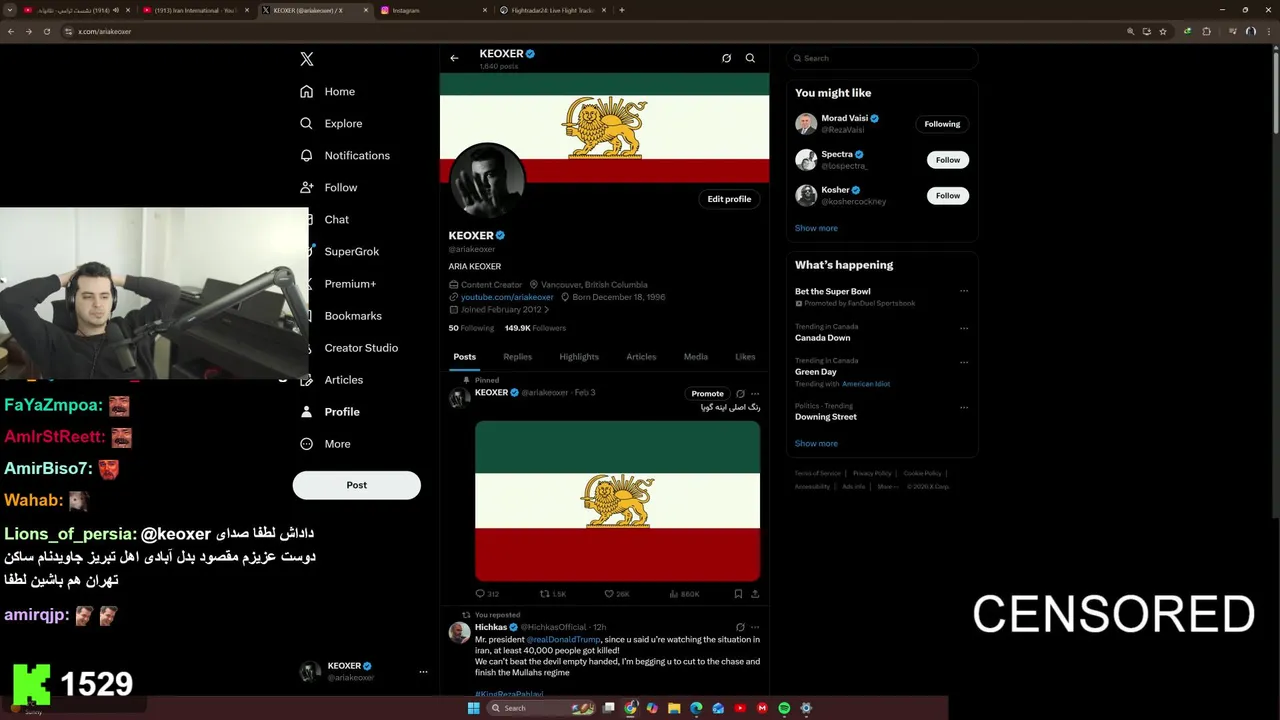Open the lion flag banner image

(605, 128)
